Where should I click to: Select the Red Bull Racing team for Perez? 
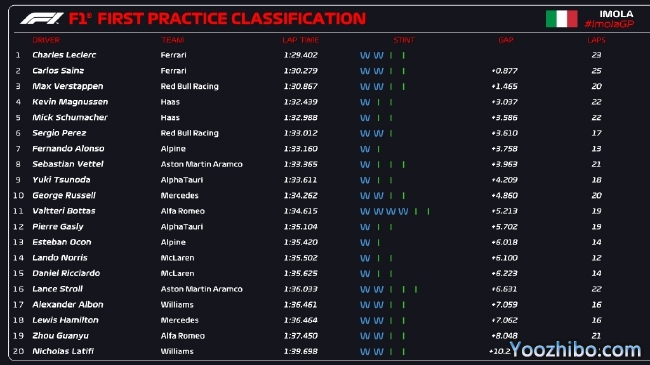pos(189,133)
